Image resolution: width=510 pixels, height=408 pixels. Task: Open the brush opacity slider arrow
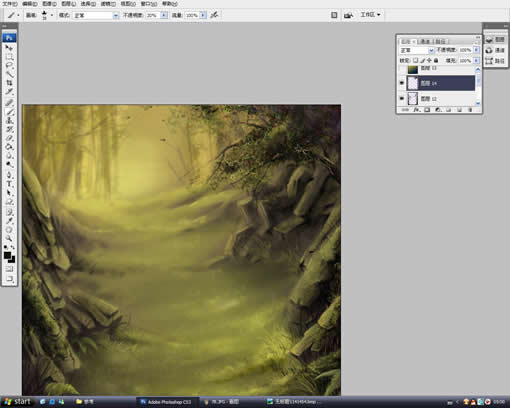pyautogui.click(x=164, y=15)
